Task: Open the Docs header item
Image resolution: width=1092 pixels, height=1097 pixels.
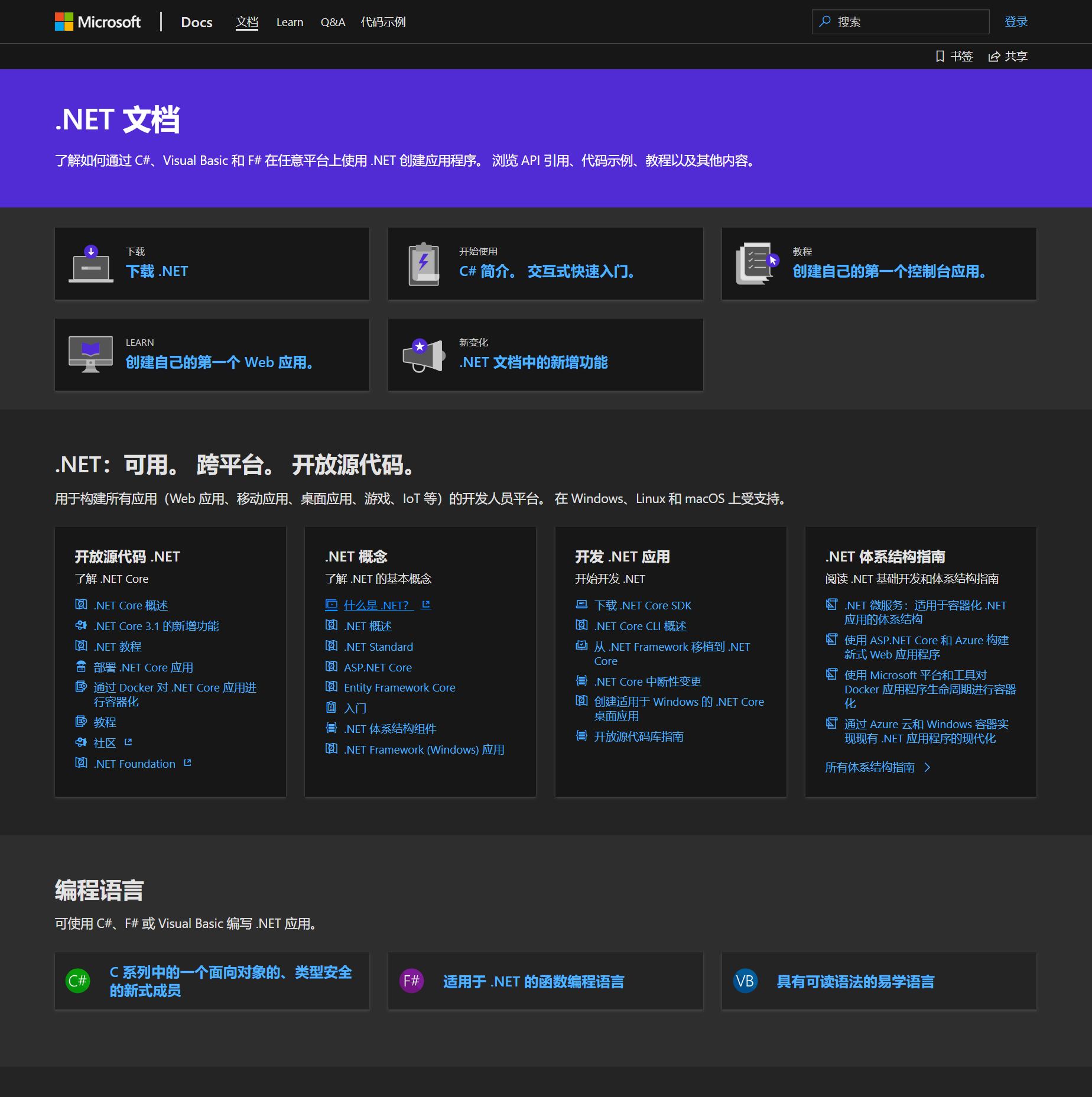Action: tap(197, 22)
